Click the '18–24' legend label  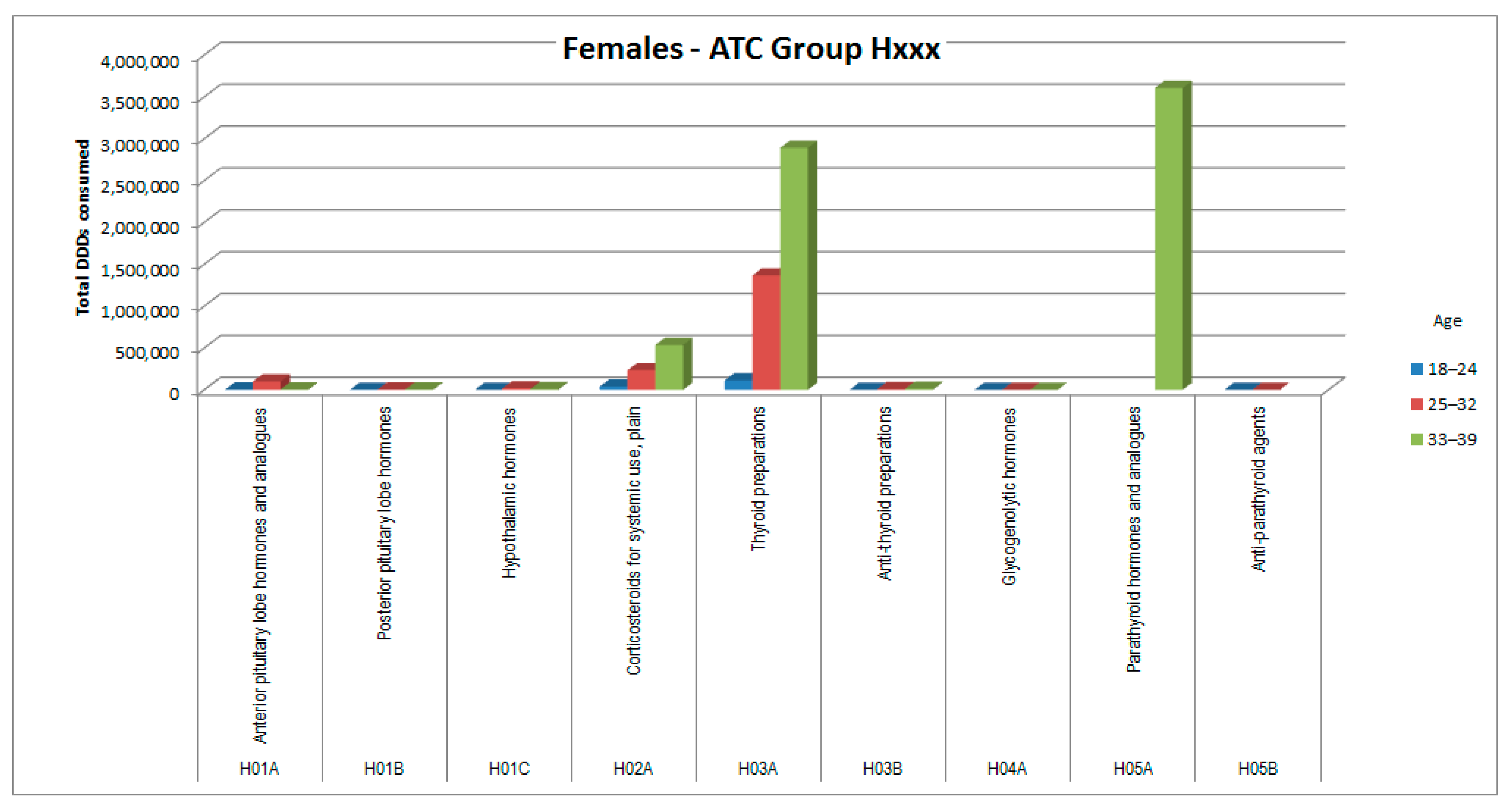click(1452, 369)
